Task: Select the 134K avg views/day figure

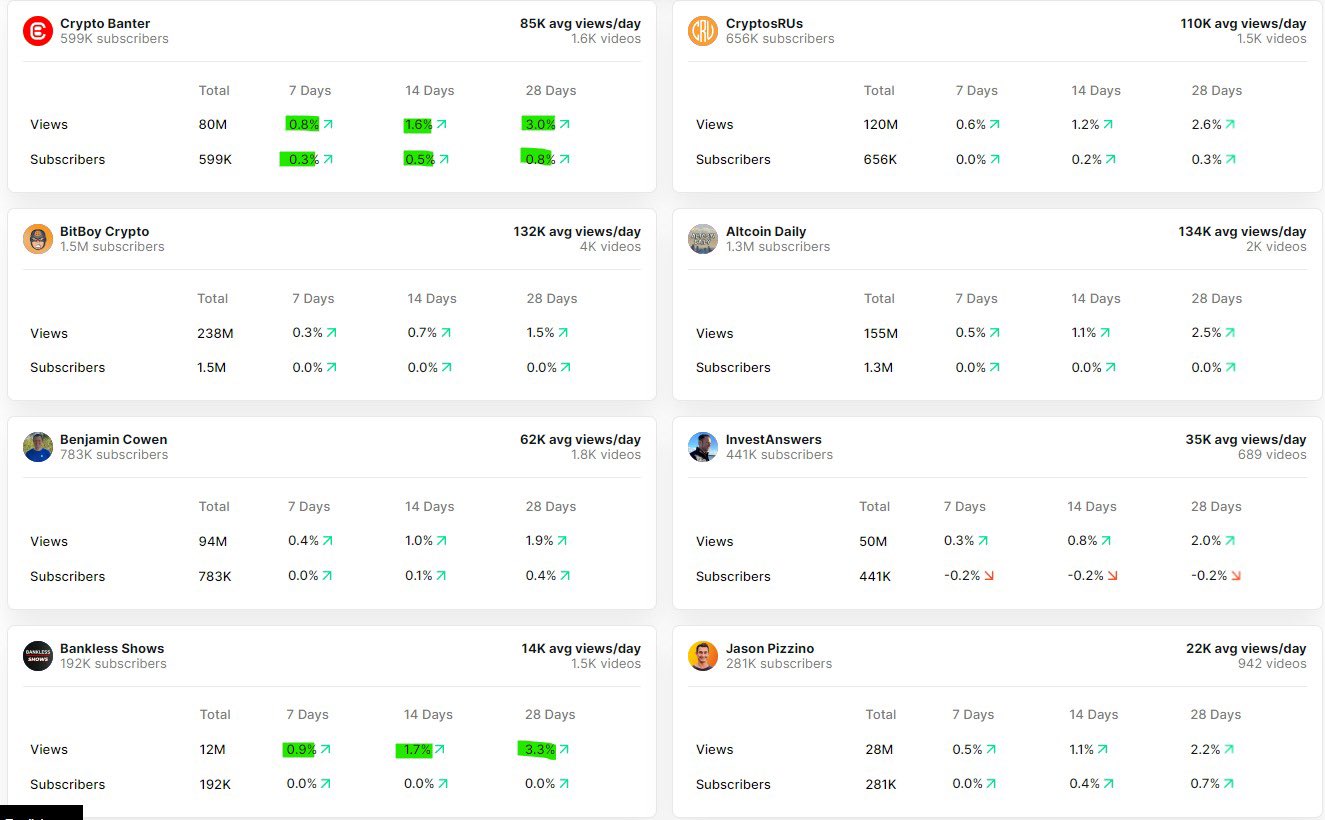Action: point(1242,232)
